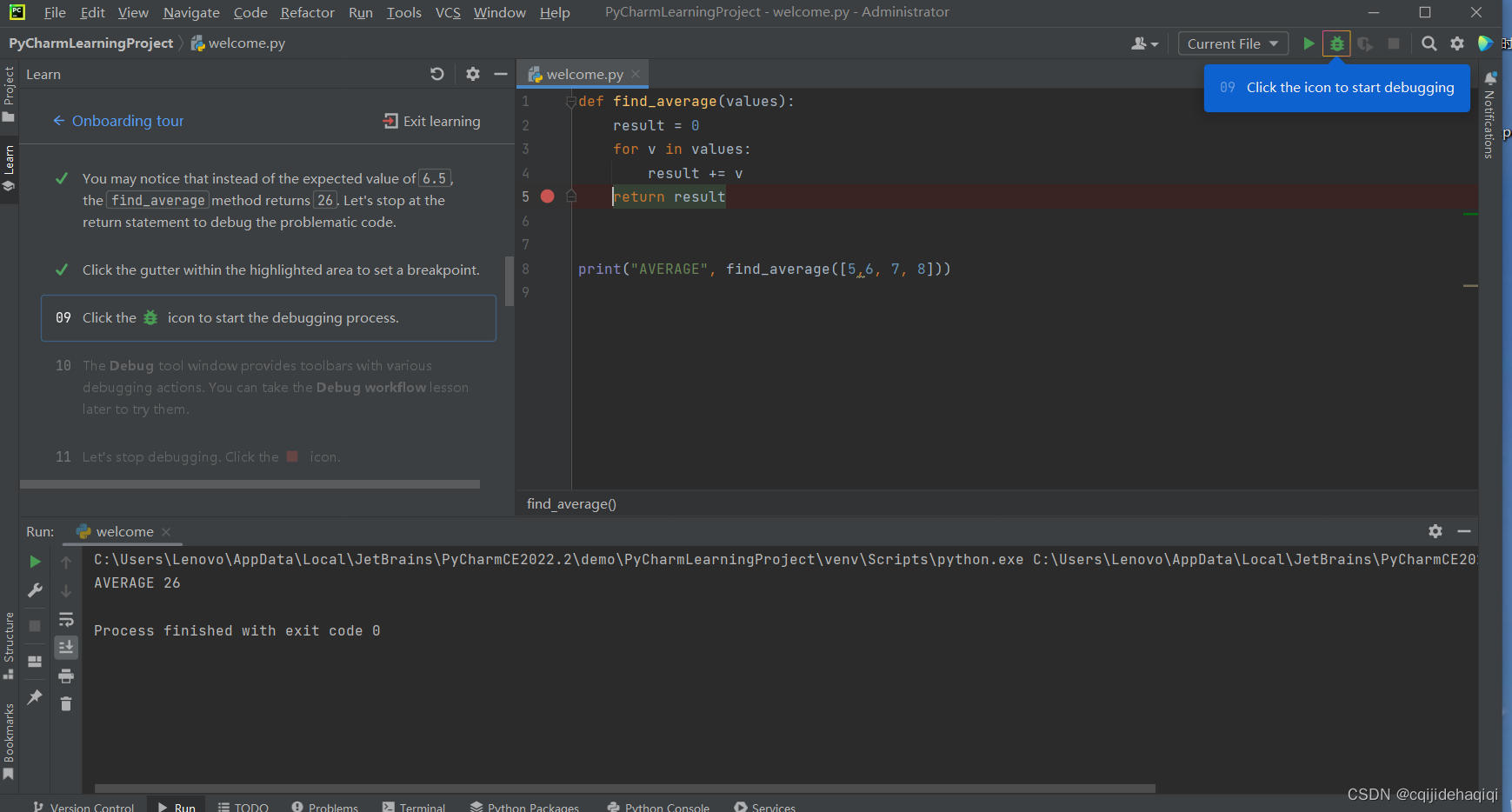Restore layout icon in Run window
The height and width of the screenshot is (812, 1512).
click(35, 662)
